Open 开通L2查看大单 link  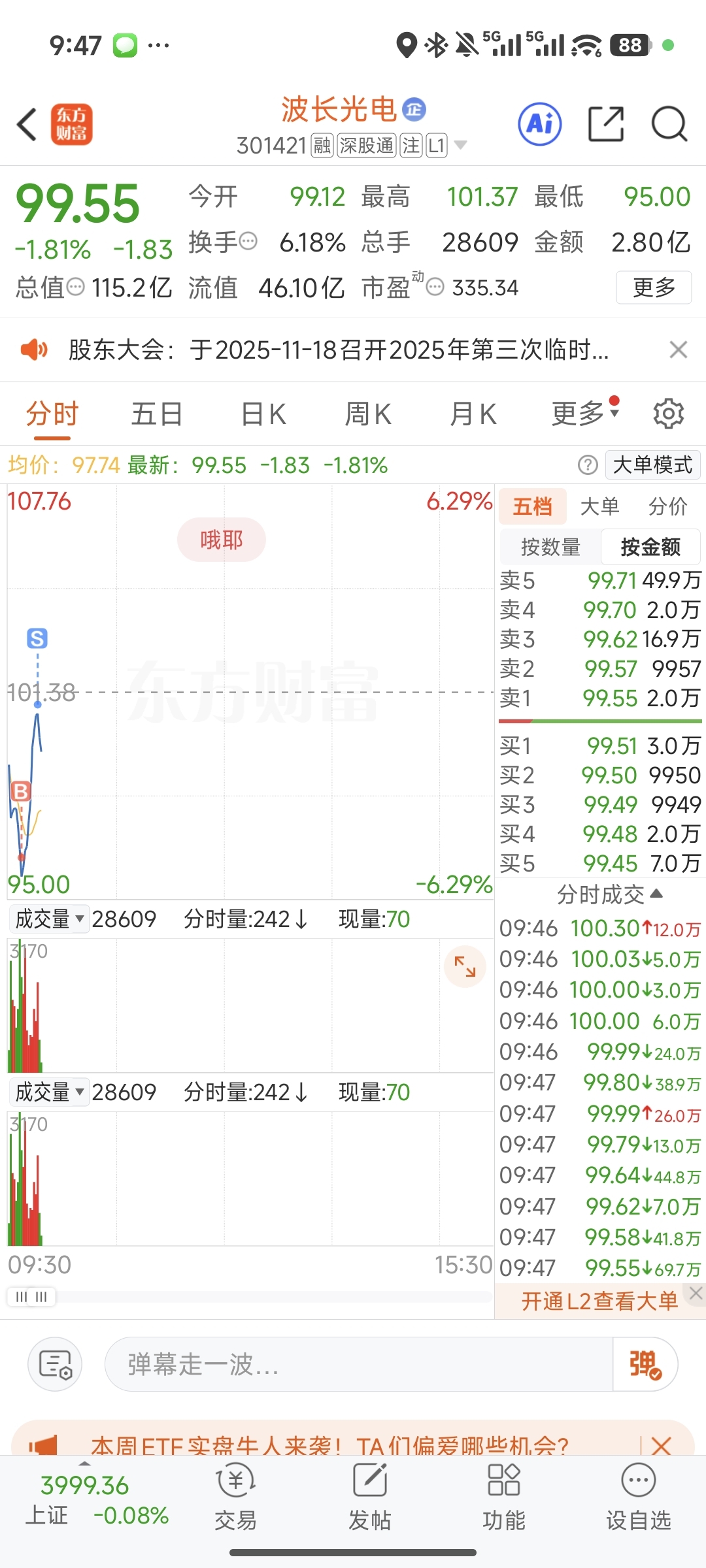[x=599, y=1301]
